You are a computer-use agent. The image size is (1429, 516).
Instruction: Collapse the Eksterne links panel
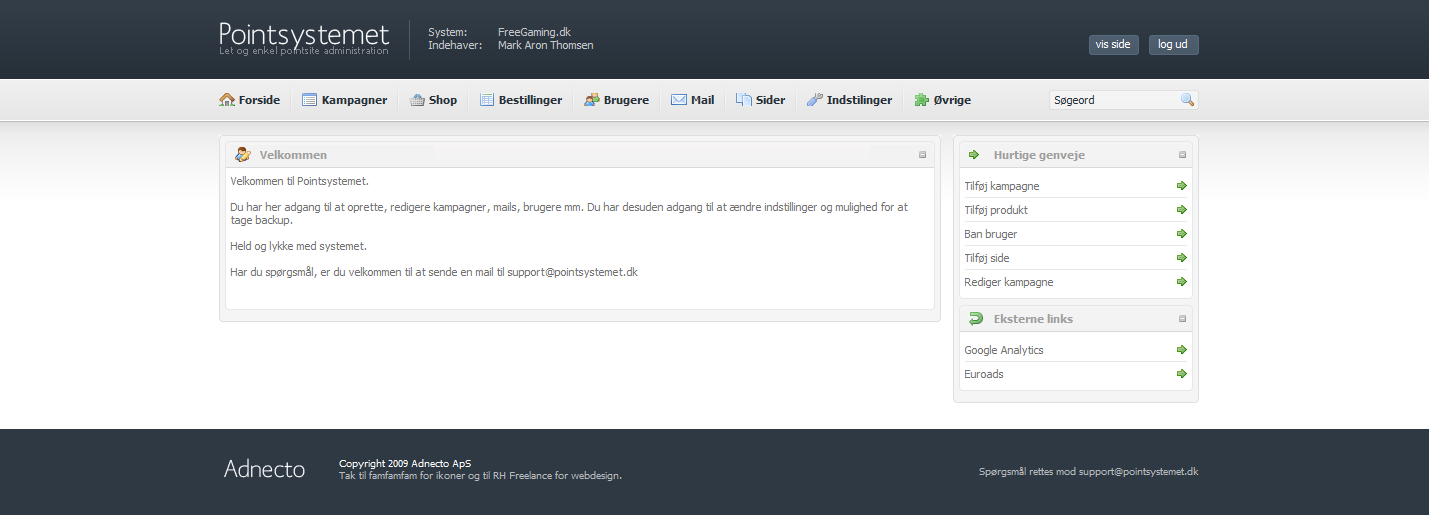[1182, 319]
